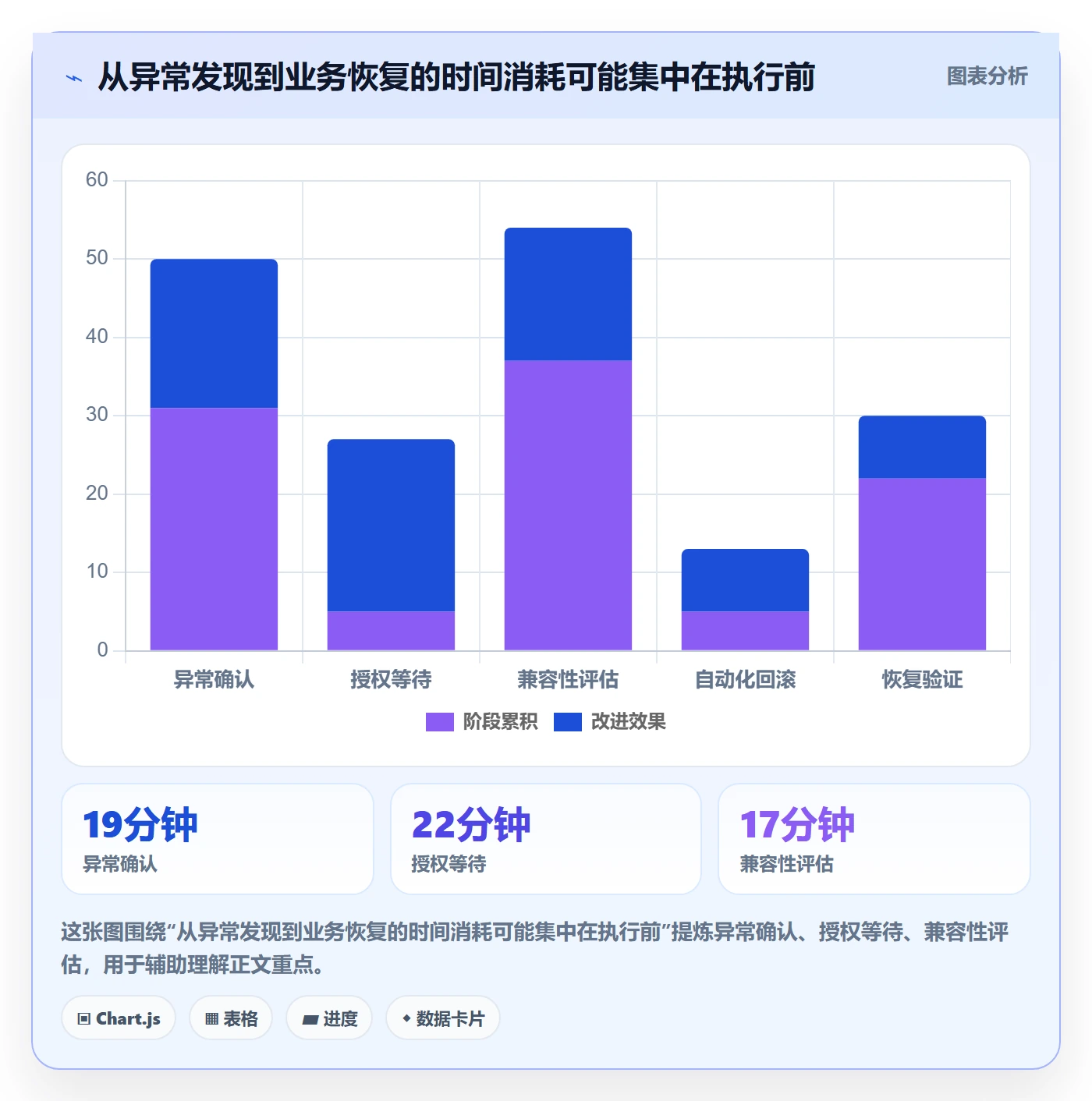Screen dimensions: 1092x1101
Task: Click the 改进效果 legend label
Action: coord(628,722)
